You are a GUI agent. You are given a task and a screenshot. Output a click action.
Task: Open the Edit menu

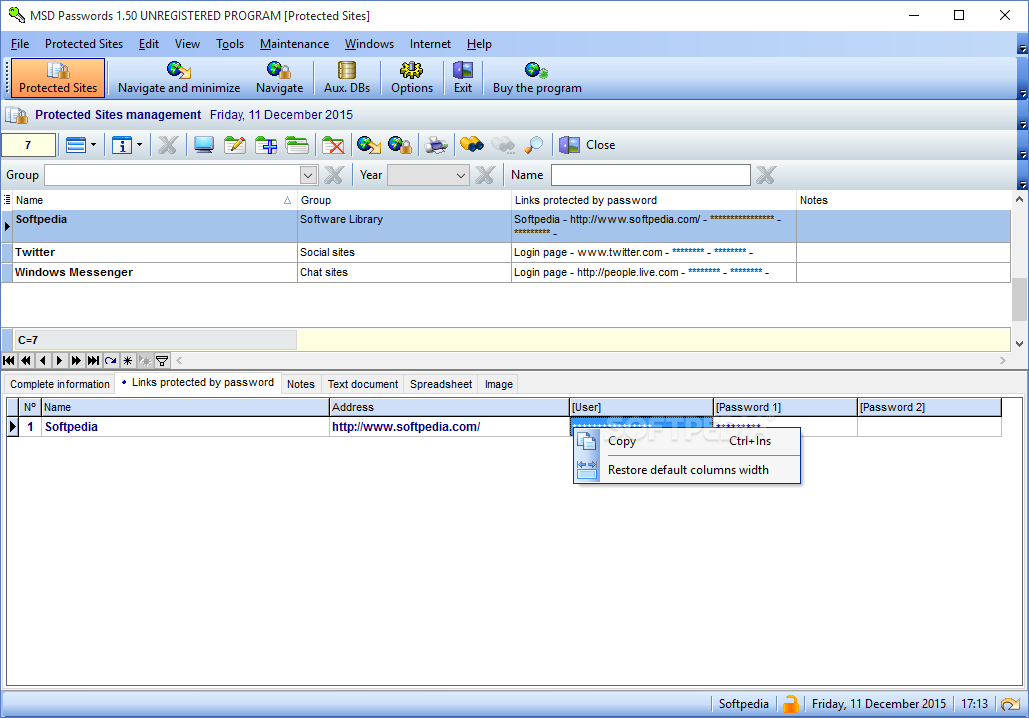coord(149,44)
